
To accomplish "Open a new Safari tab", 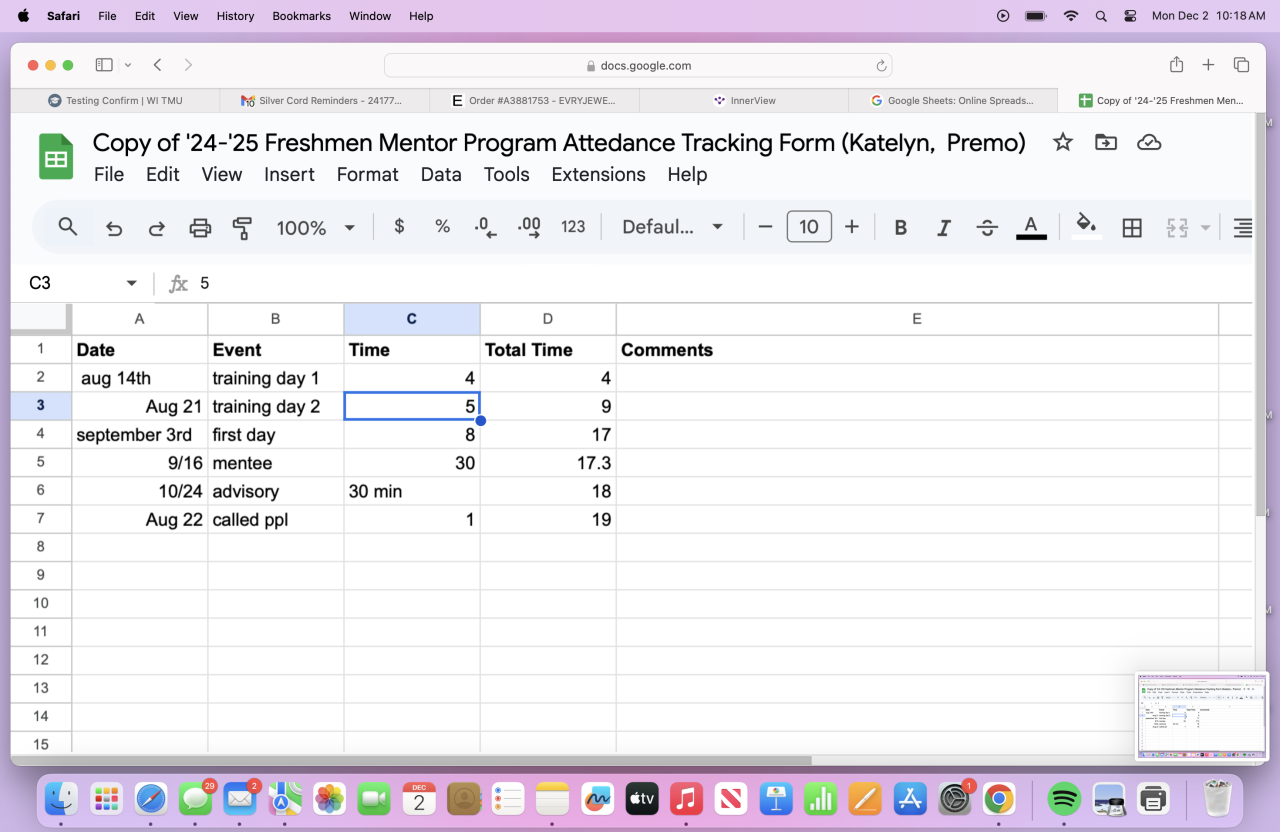I will pyautogui.click(x=1208, y=65).
